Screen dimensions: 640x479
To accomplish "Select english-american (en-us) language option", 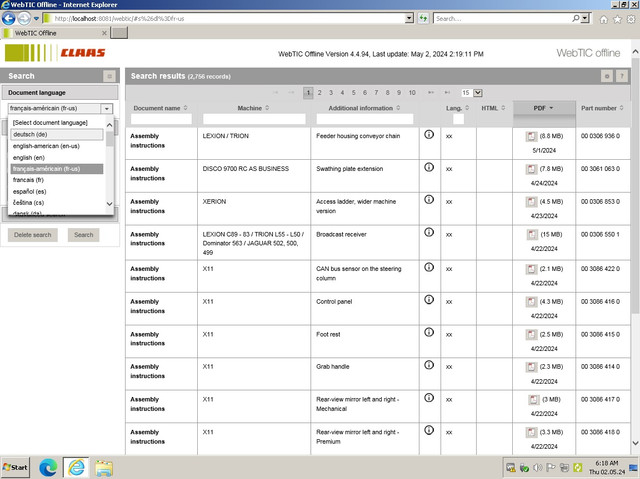I will 57,146.
